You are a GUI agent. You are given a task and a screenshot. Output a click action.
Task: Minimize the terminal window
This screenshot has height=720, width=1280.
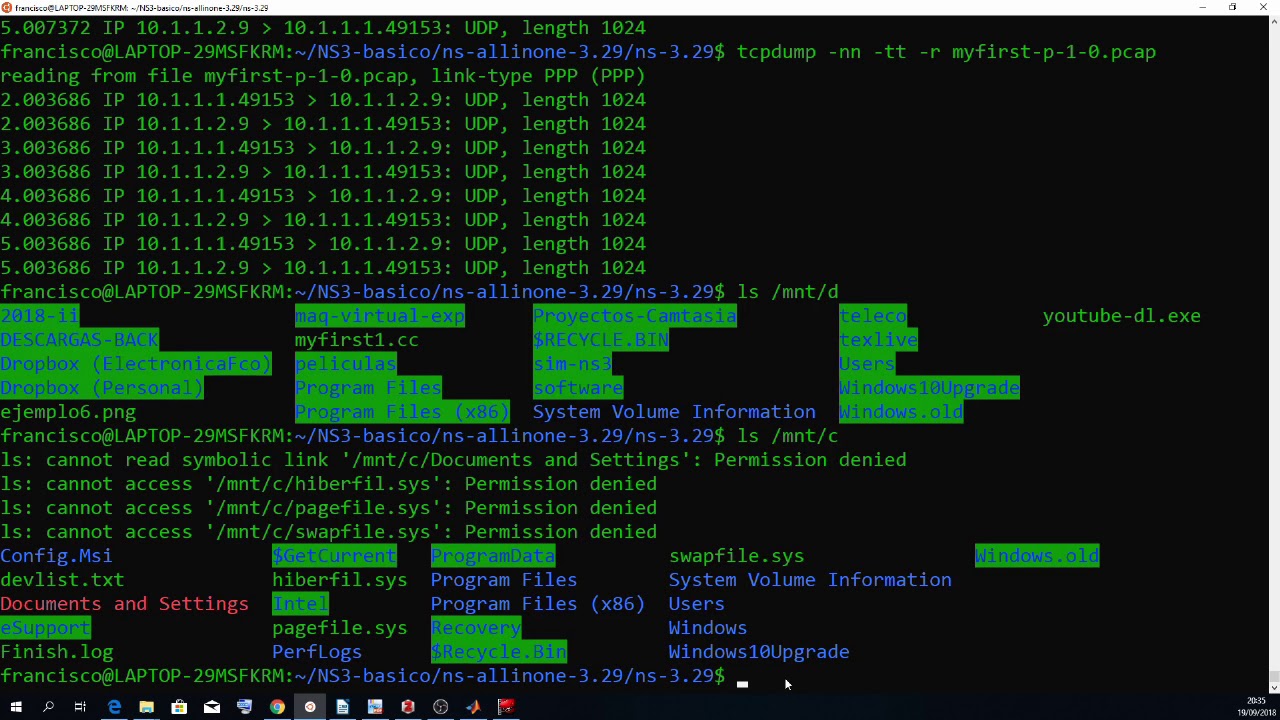(1202, 7)
